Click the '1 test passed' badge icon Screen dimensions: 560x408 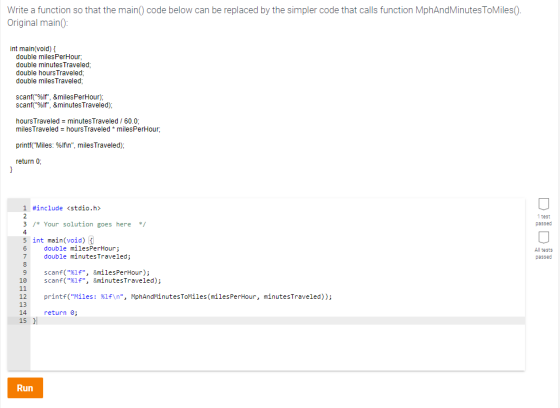pyautogui.click(x=544, y=204)
